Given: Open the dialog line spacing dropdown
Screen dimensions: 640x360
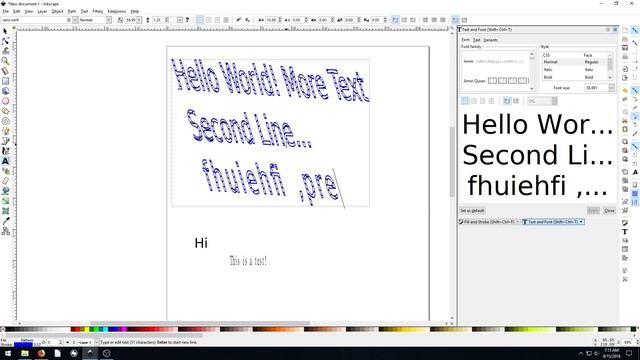Looking at the screenshot, I should (554, 101).
